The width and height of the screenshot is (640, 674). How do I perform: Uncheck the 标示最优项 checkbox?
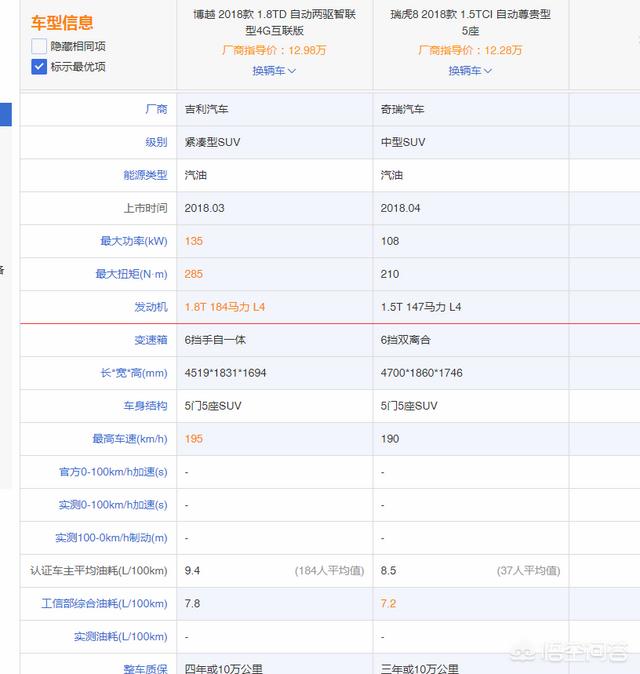click(x=39, y=67)
